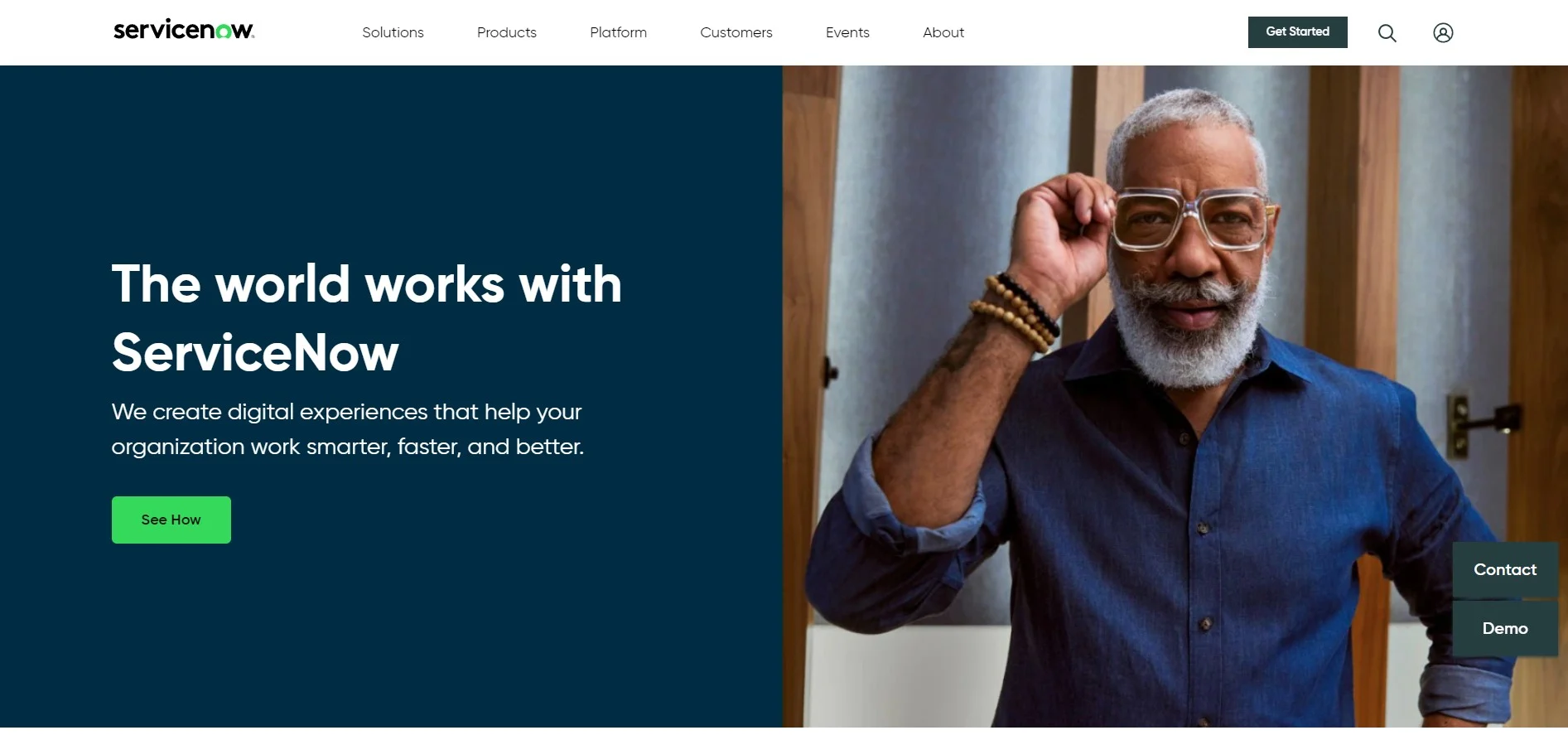Open the user account profile icon

(1443, 32)
